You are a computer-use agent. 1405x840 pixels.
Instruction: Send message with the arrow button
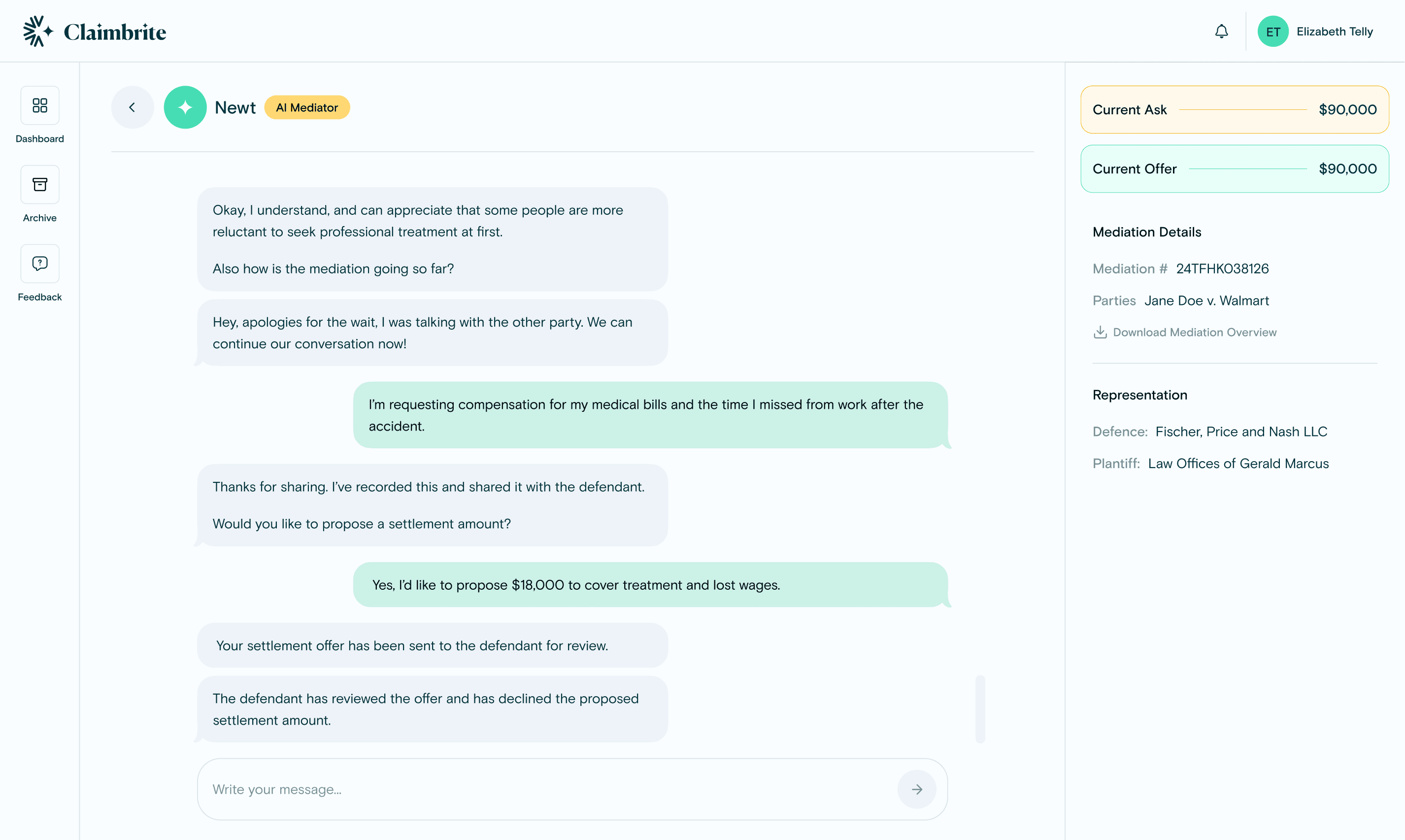pyautogui.click(x=917, y=789)
